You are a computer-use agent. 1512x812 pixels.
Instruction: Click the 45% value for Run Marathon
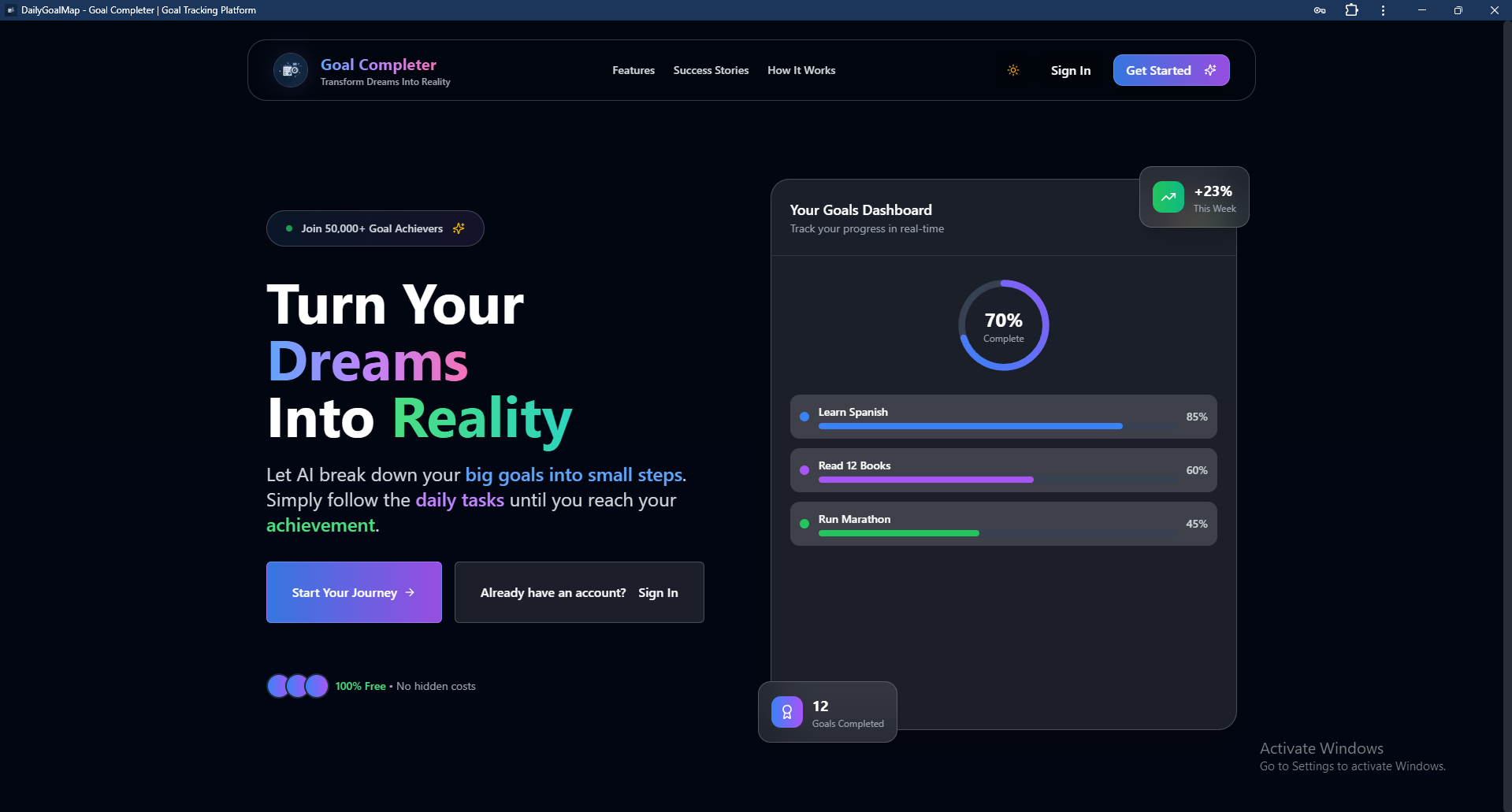click(1196, 524)
